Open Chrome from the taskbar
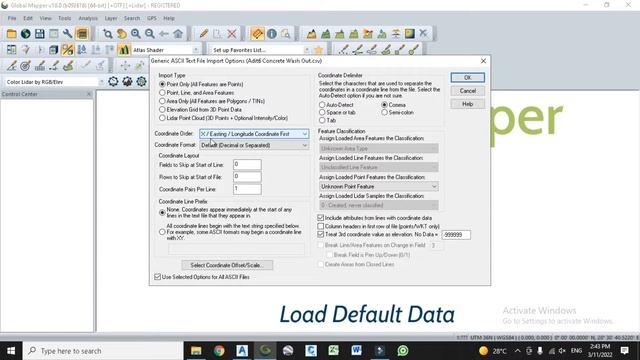 (x=219, y=351)
